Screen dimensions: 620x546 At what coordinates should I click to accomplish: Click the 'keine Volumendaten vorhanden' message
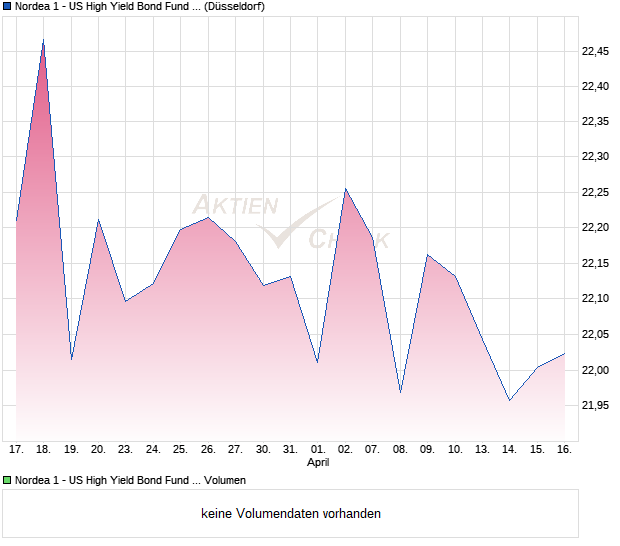pyautogui.click(x=291, y=514)
